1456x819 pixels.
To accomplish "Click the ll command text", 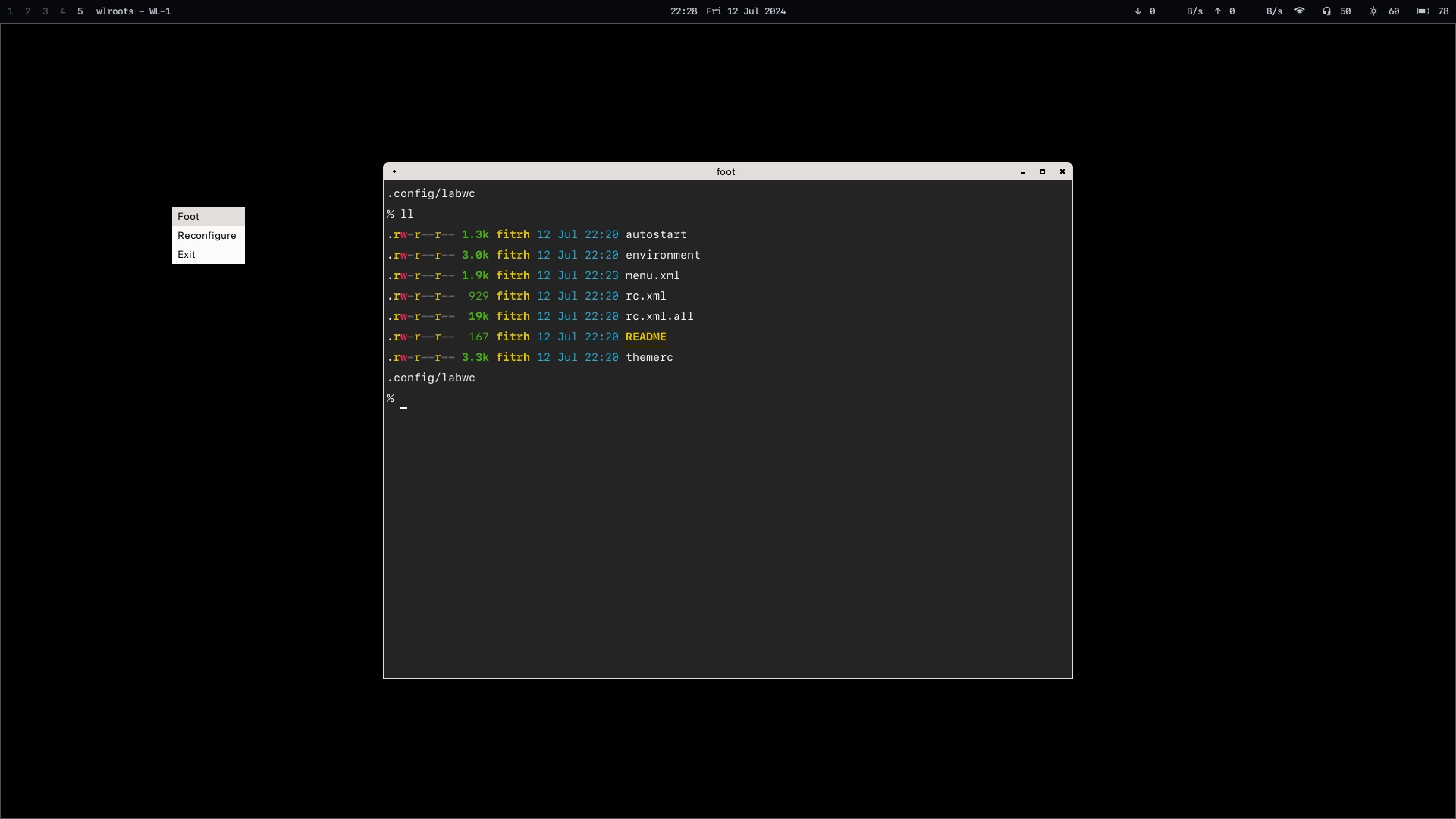I will (x=407, y=215).
